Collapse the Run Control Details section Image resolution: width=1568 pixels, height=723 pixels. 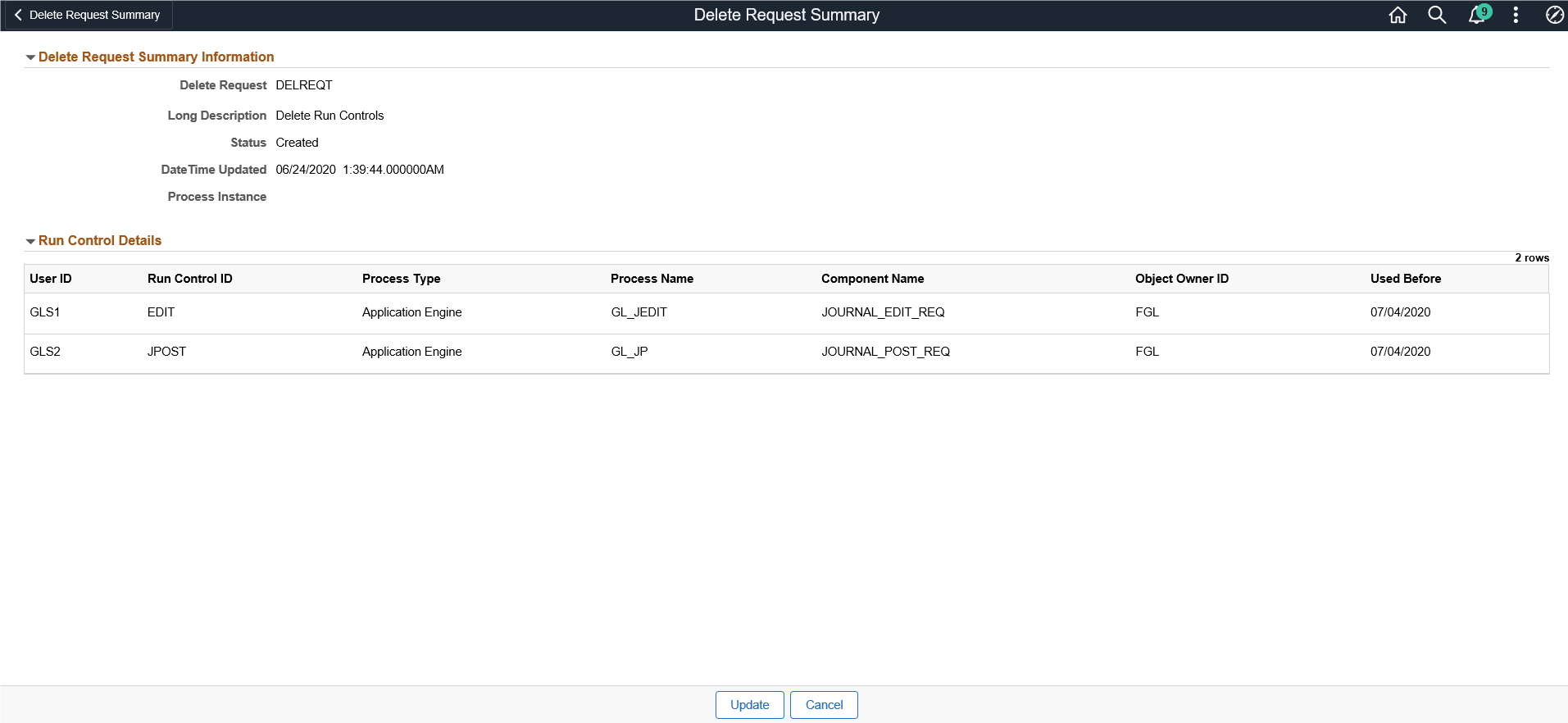[x=30, y=241]
